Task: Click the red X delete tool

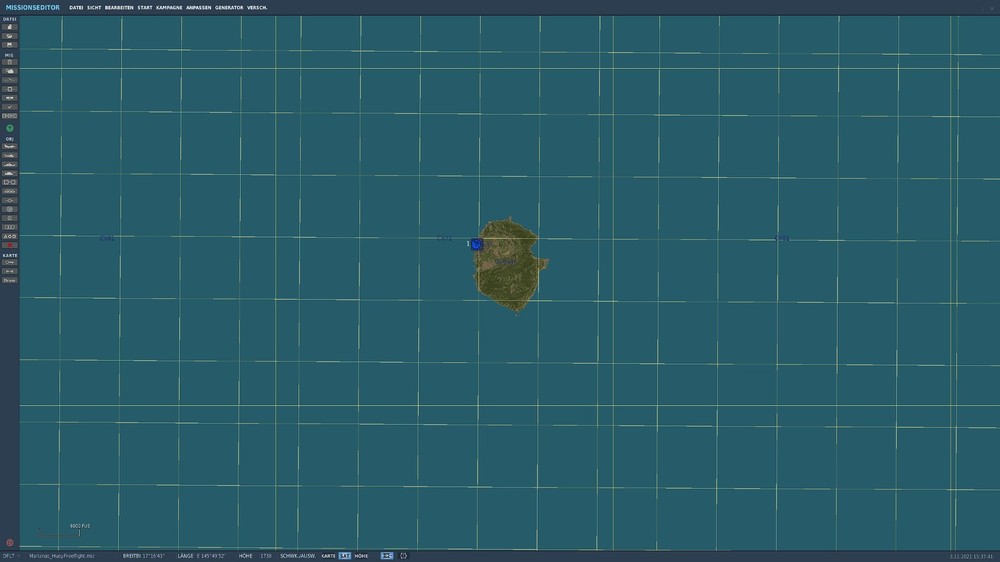Action: click(x=10, y=245)
